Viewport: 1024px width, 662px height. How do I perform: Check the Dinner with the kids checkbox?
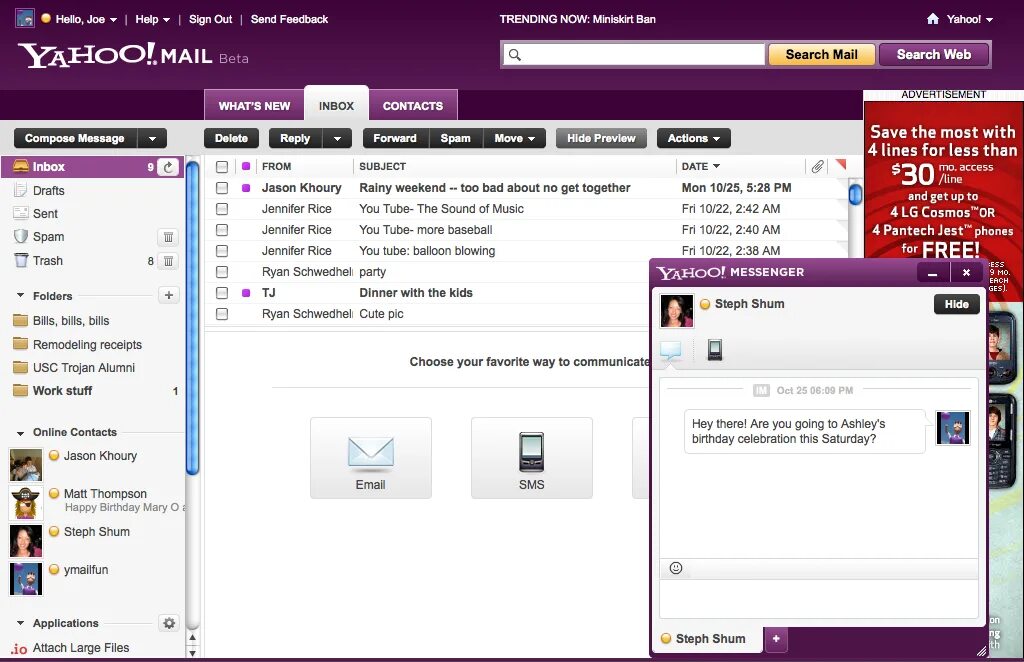coord(222,292)
